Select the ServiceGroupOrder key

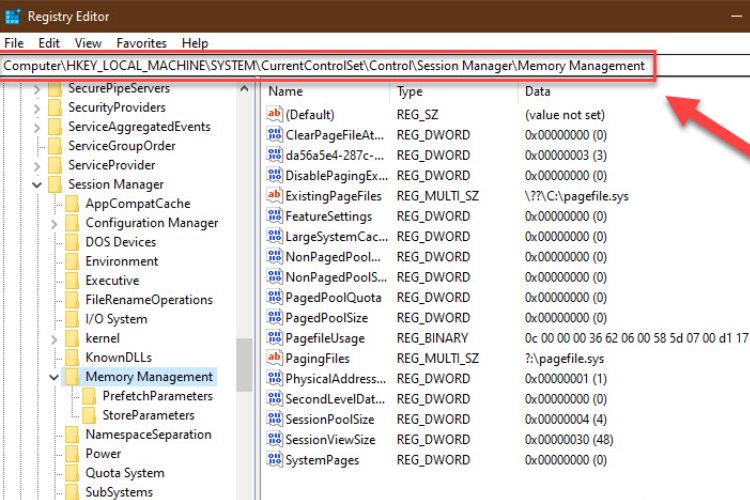121,145
